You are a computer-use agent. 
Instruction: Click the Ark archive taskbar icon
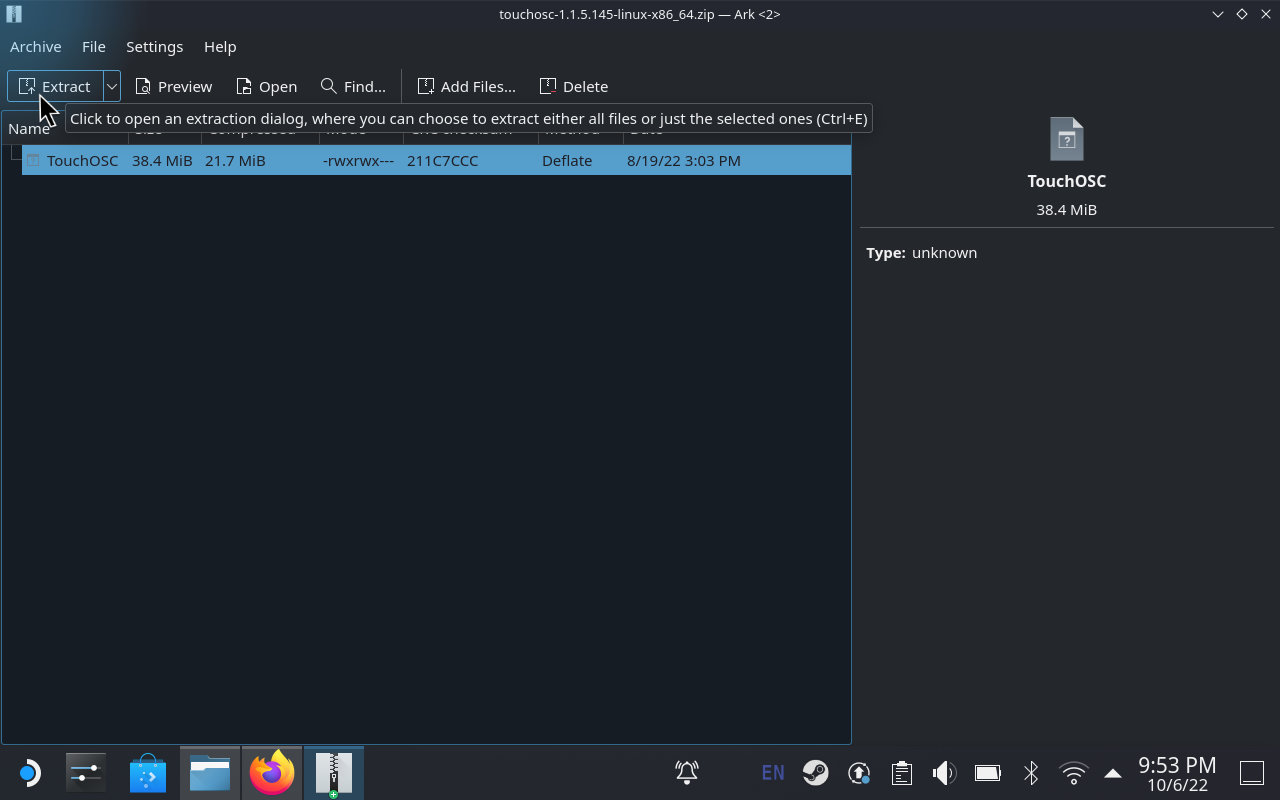pos(334,773)
